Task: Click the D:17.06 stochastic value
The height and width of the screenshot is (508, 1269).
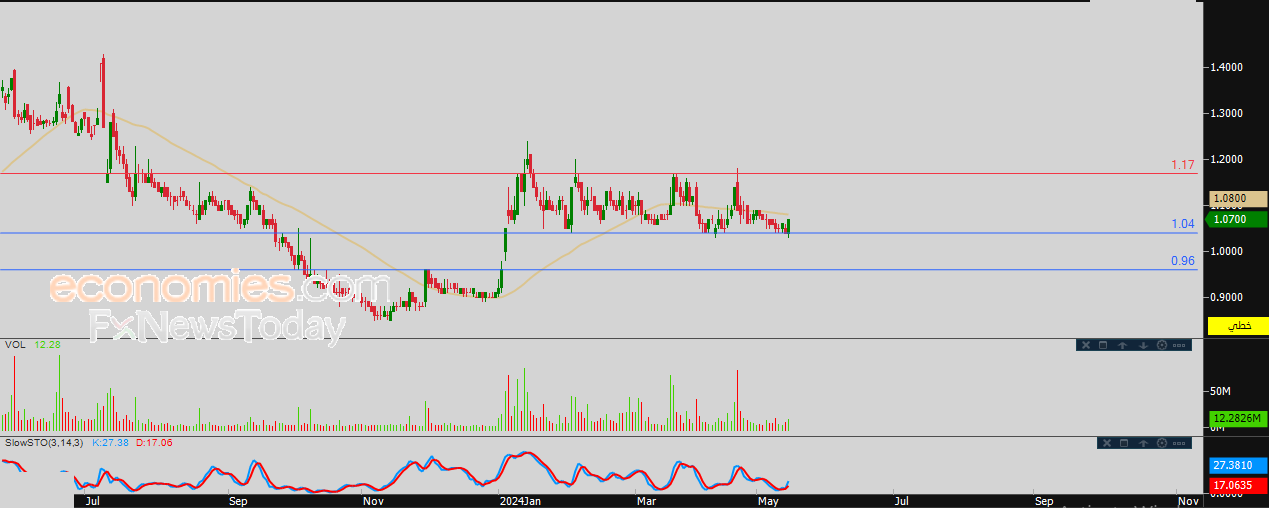Action: pos(154,442)
